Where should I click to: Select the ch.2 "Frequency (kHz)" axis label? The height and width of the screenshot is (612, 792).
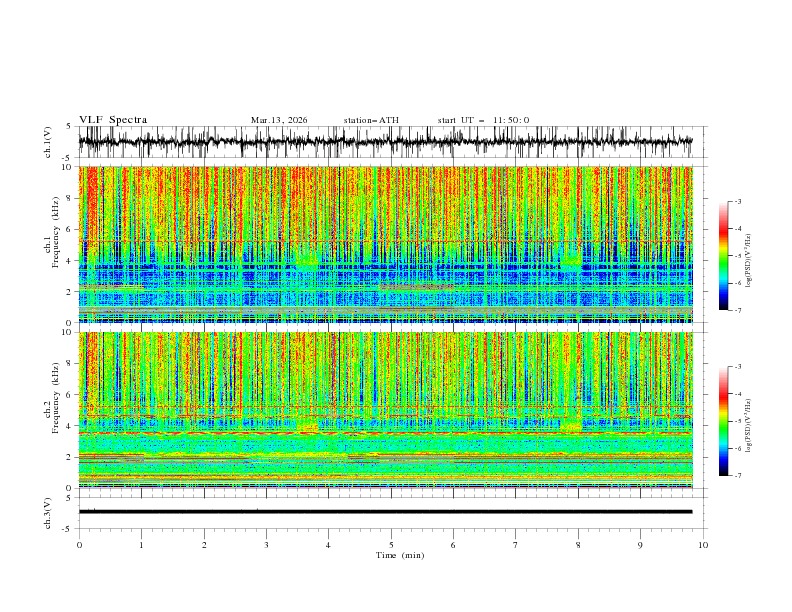[x=56, y=398]
